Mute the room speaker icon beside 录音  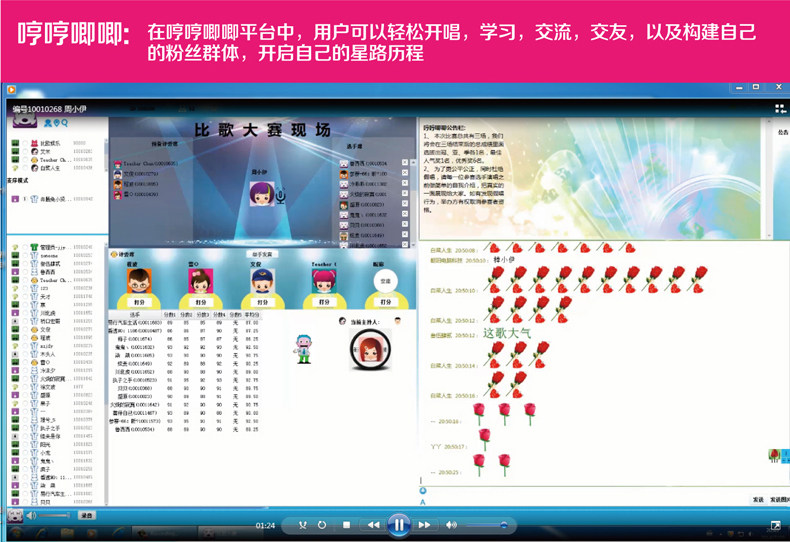[x=31, y=515]
